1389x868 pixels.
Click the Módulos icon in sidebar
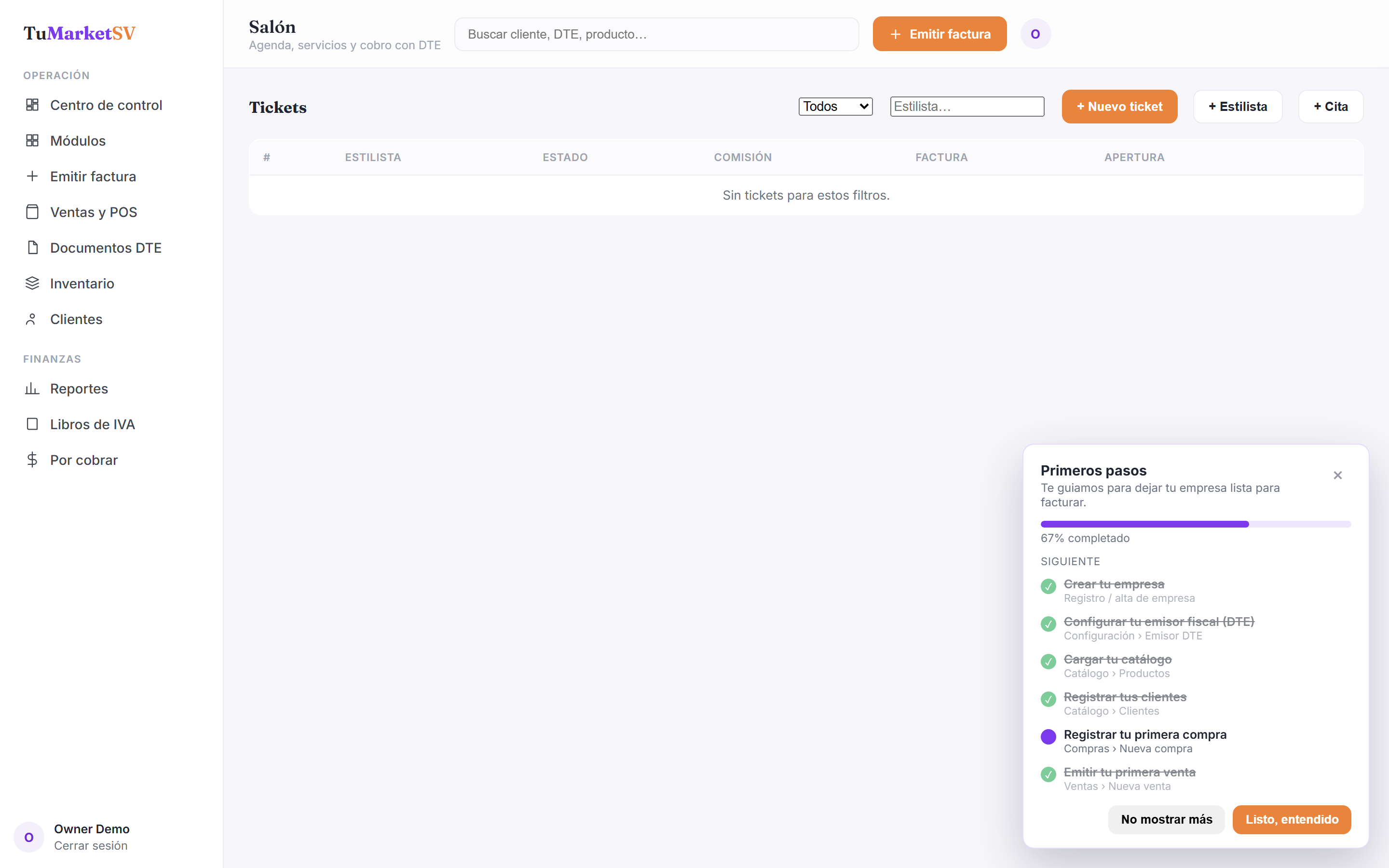[32, 140]
